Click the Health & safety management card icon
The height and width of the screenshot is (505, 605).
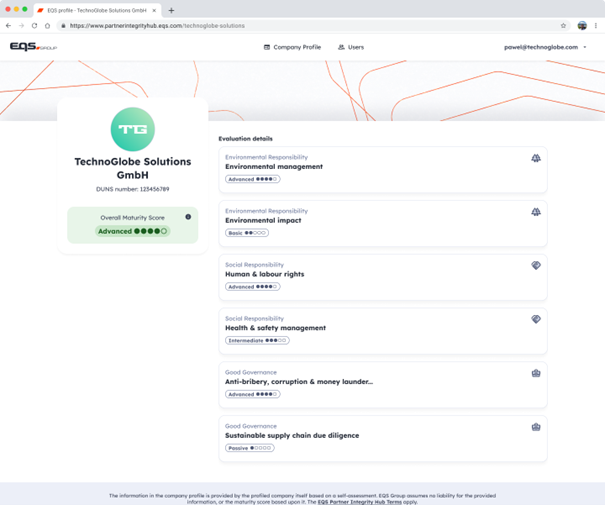pyautogui.click(x=536, y=319)
